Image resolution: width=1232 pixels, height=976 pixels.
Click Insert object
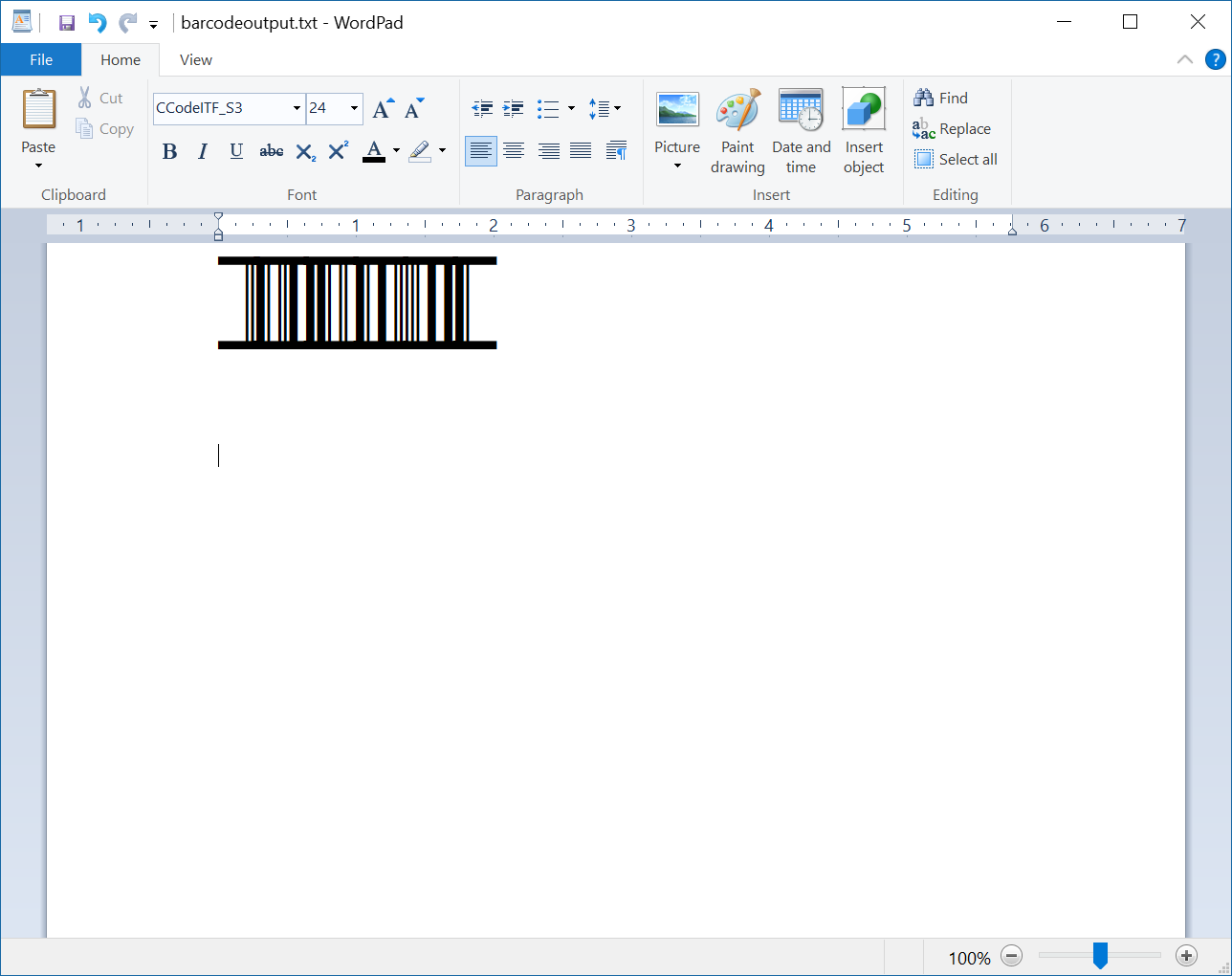[864, 131]
